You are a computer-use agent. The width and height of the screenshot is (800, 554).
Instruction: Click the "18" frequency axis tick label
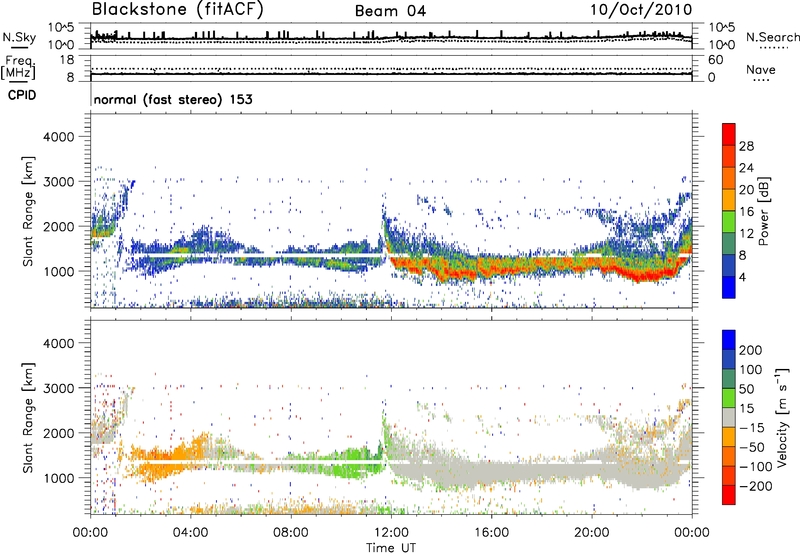point(66,60)
